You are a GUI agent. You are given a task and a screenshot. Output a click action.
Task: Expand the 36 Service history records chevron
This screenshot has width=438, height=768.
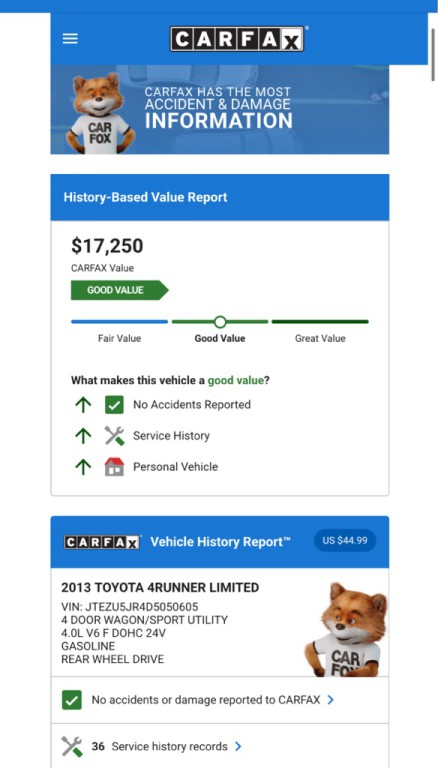tap(238, 746)
